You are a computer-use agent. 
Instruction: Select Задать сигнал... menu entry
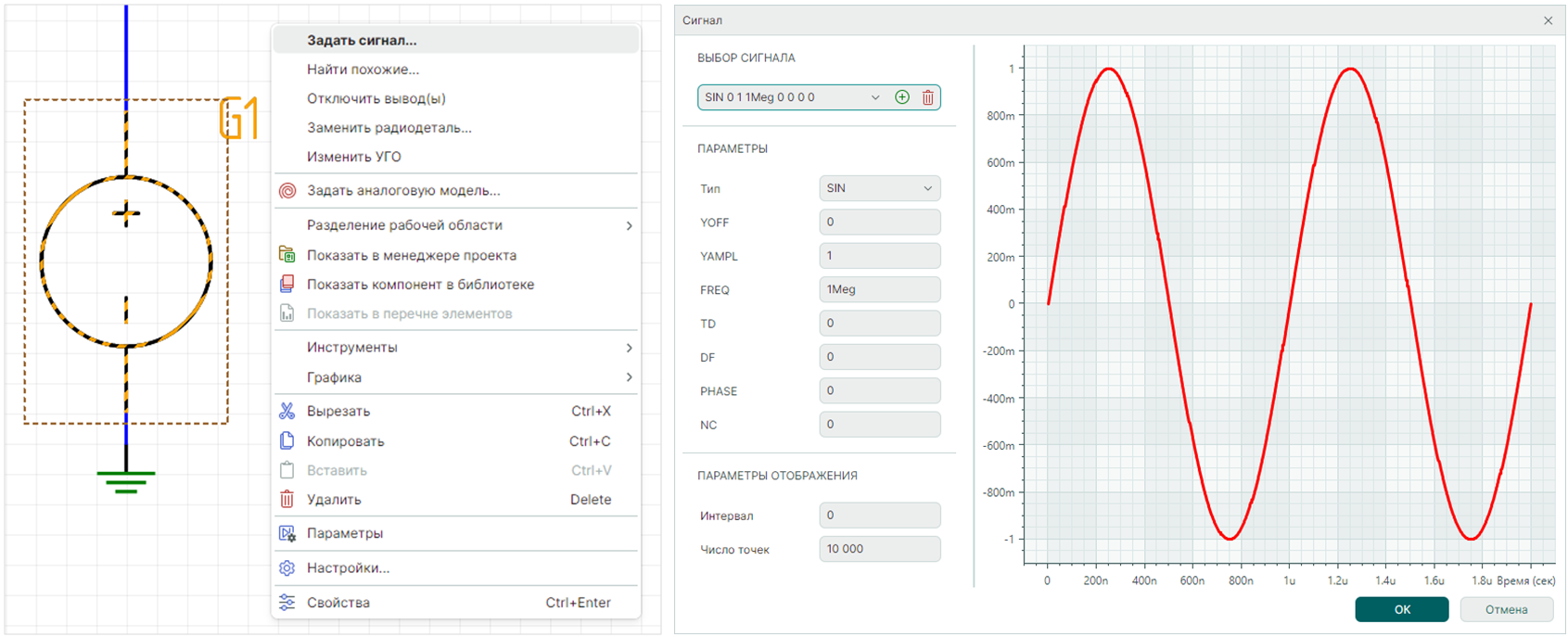pyautogui.click(x=362, y=41)
